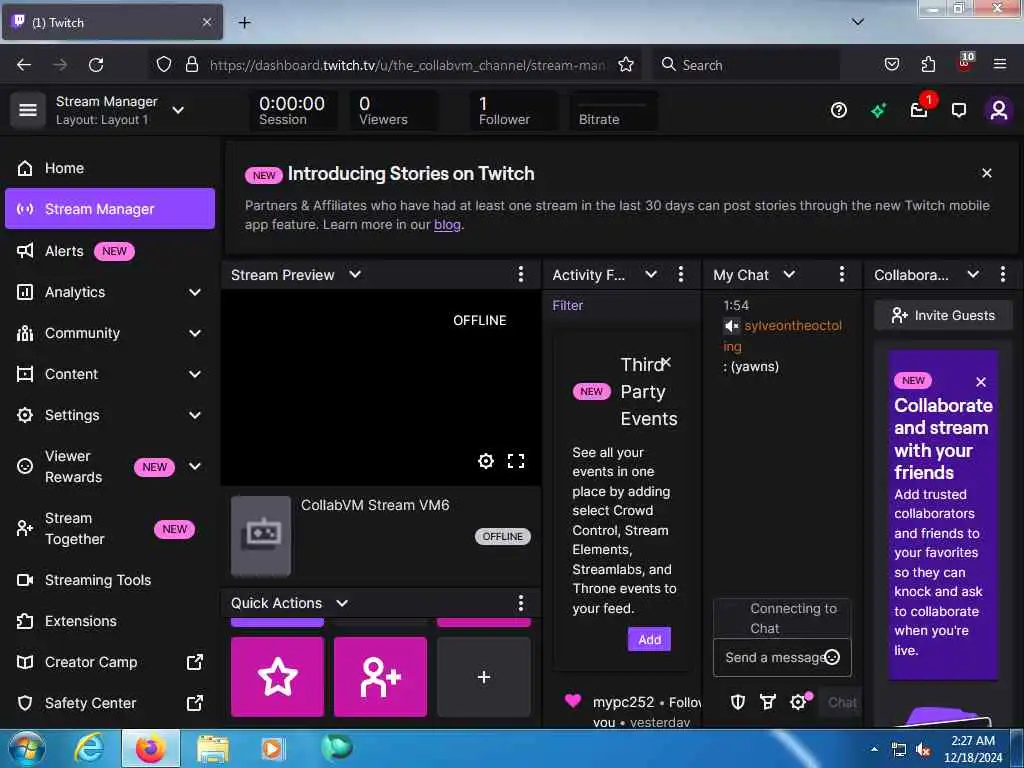Open the hamburger navigation menu in dashboard header

point(27,110)
